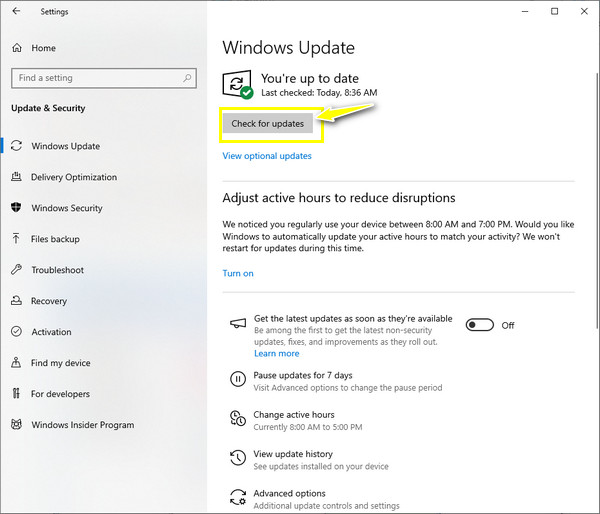
Task: Click 'Currently 8:00 AM to 5:00 PM' text
Action: pyautogui.click(x=308, y=427)
